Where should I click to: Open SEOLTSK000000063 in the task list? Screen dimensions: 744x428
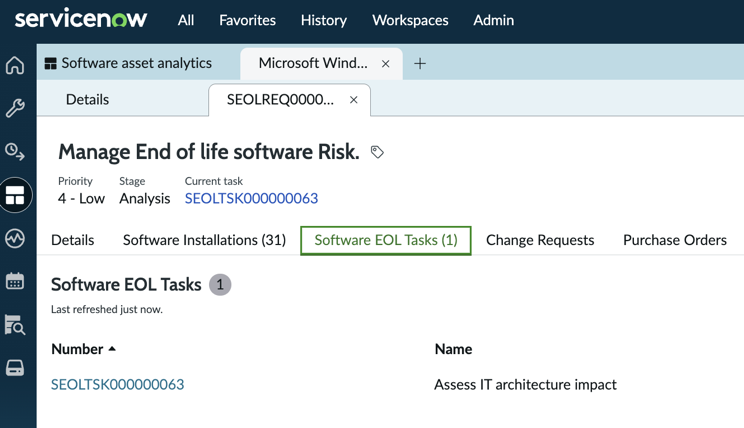[x=118, y=384]
